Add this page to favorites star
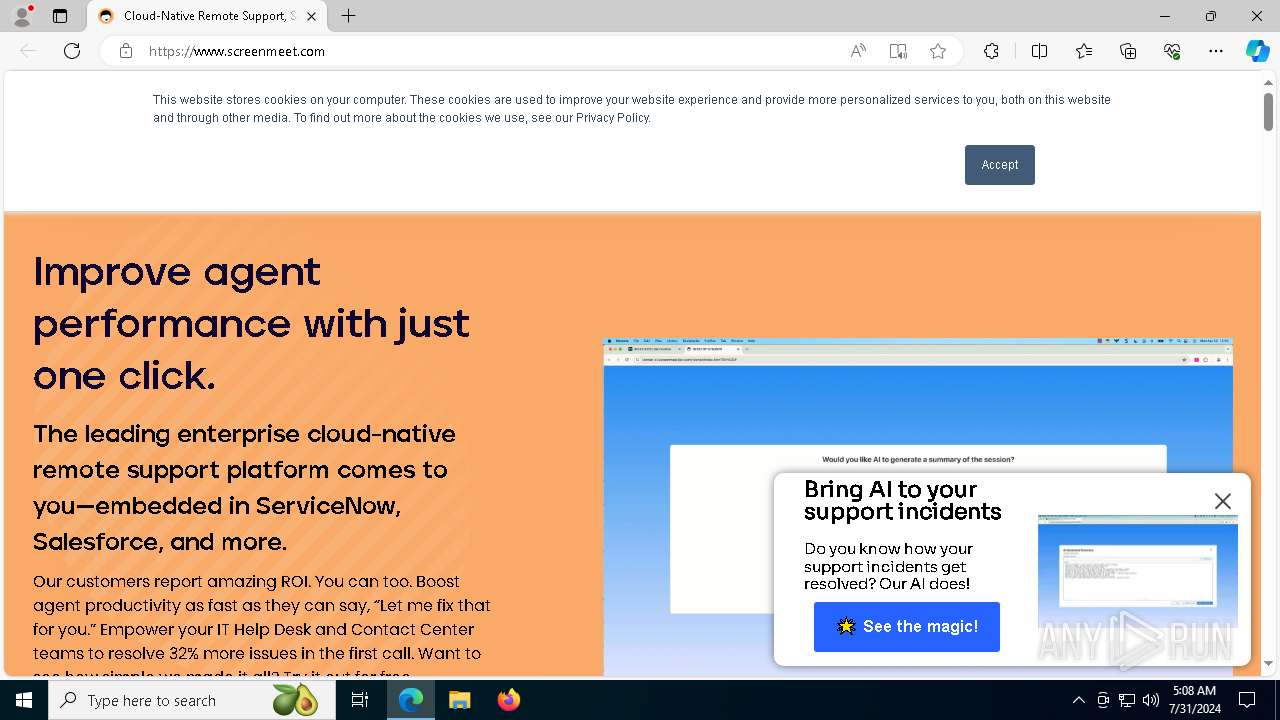1280x720 pixels. [x=938, y=51]
